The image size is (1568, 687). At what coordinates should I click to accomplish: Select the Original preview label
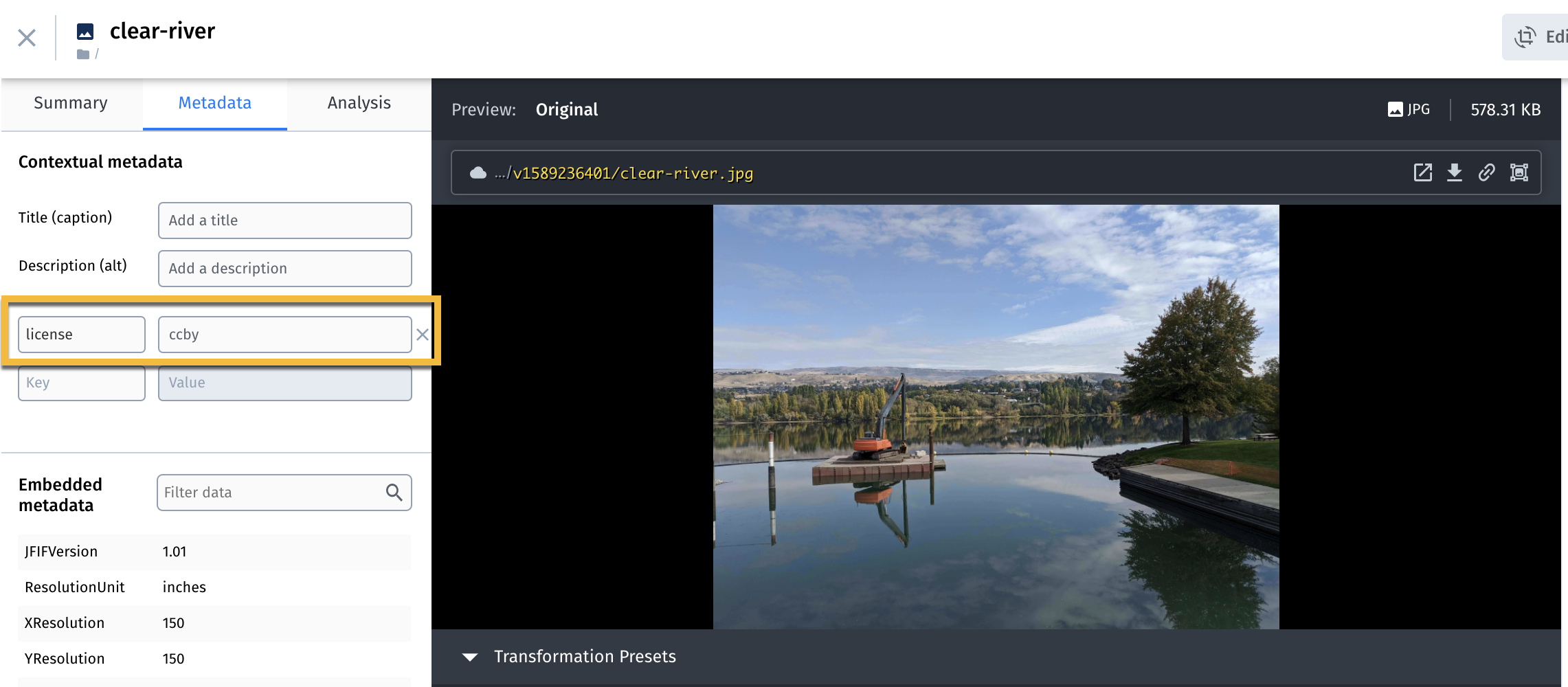click(567, 110)
